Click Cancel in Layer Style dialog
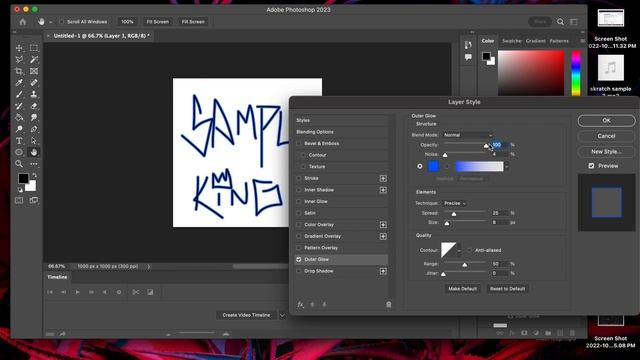The image size is (640, 360). pyautogui.click(x=607, y=136)
